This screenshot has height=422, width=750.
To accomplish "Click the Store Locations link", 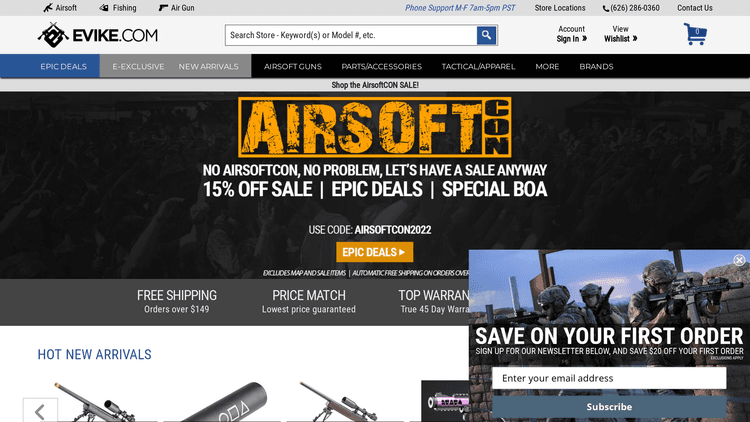I will click(x=560, y=8).
